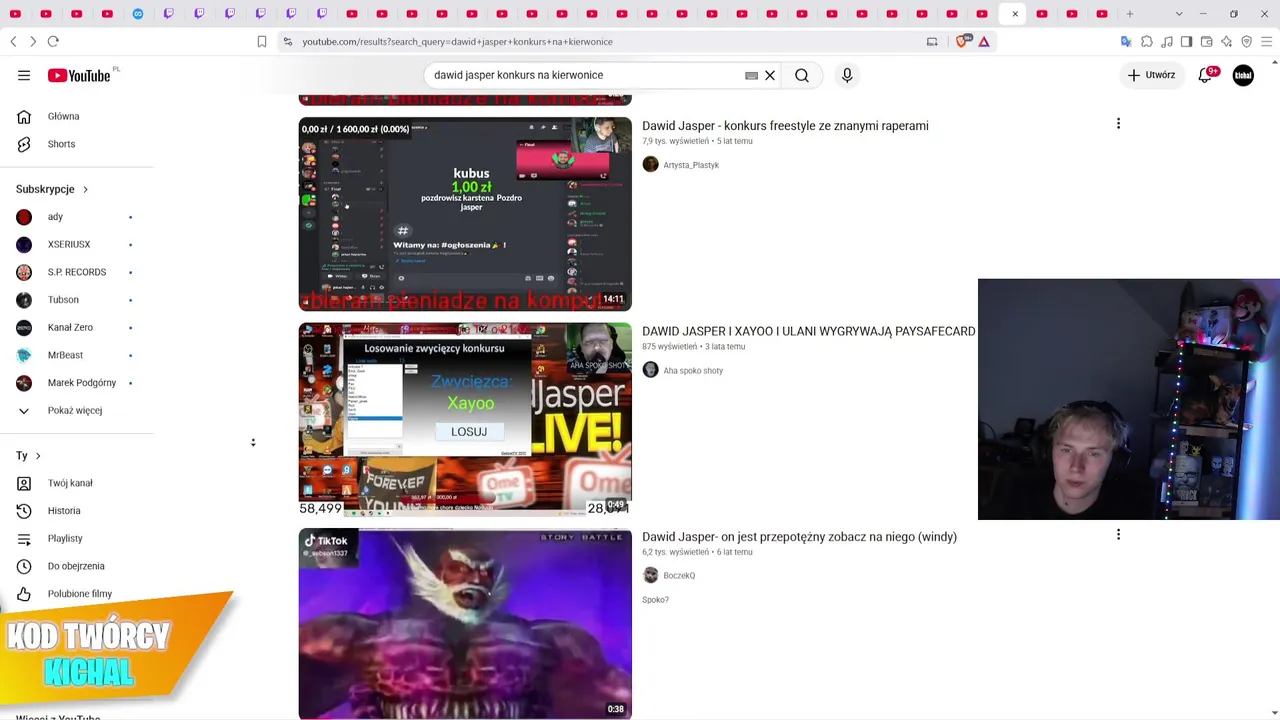Reload the current page
This screenshot has width=1280, height=720.
click(x=53, y=41)
